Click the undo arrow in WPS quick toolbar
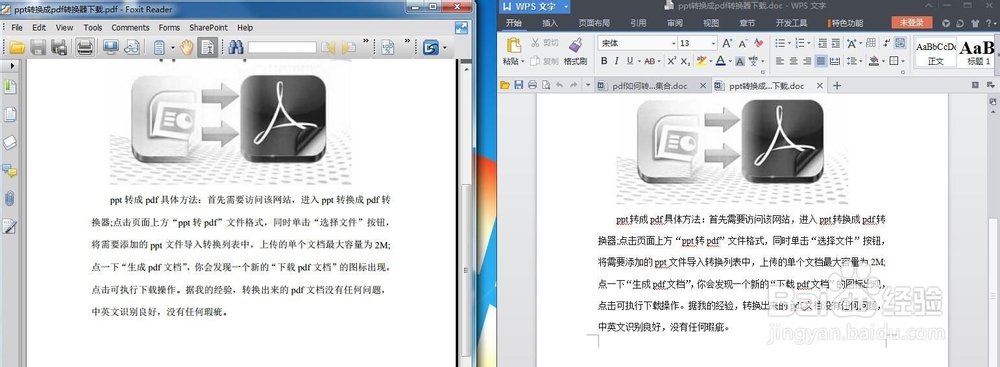 559,85
